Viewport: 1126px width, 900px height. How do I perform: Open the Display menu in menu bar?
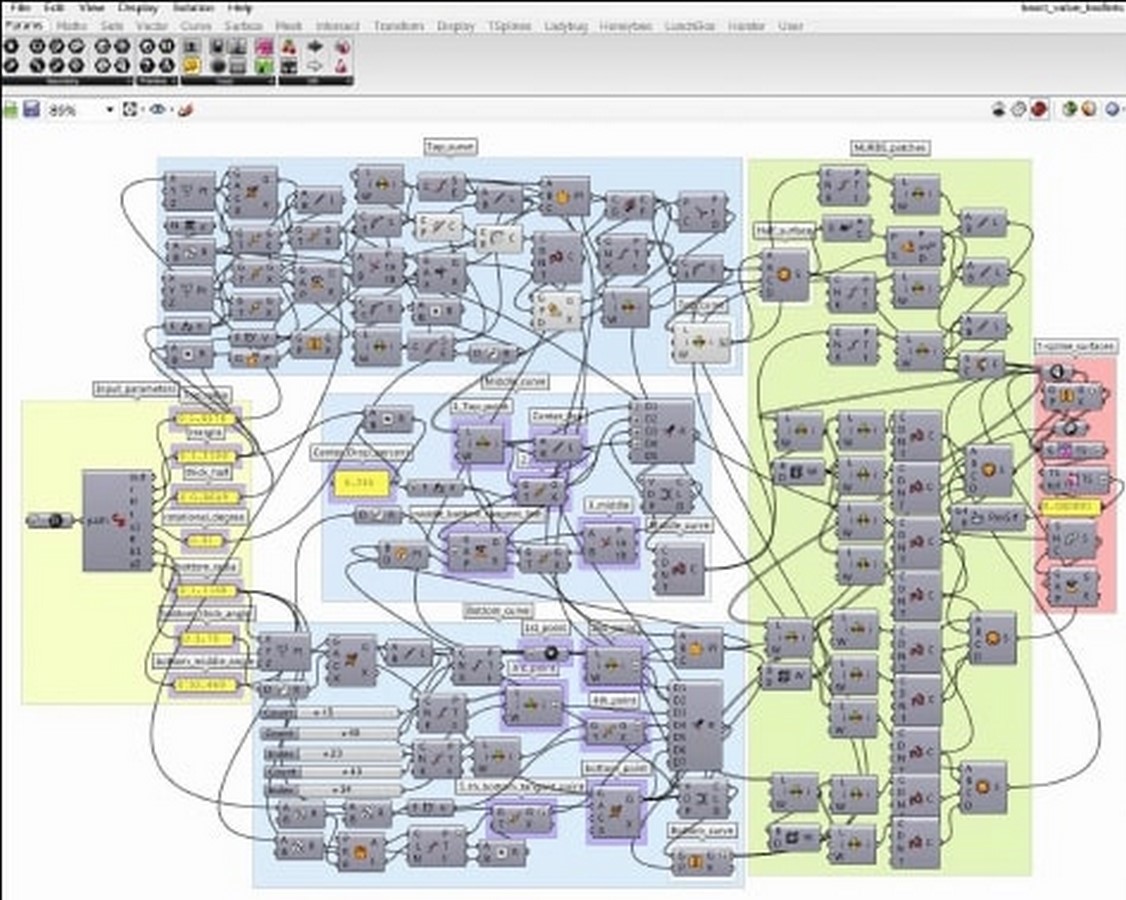pyautogui.click(x=138, y=8)
